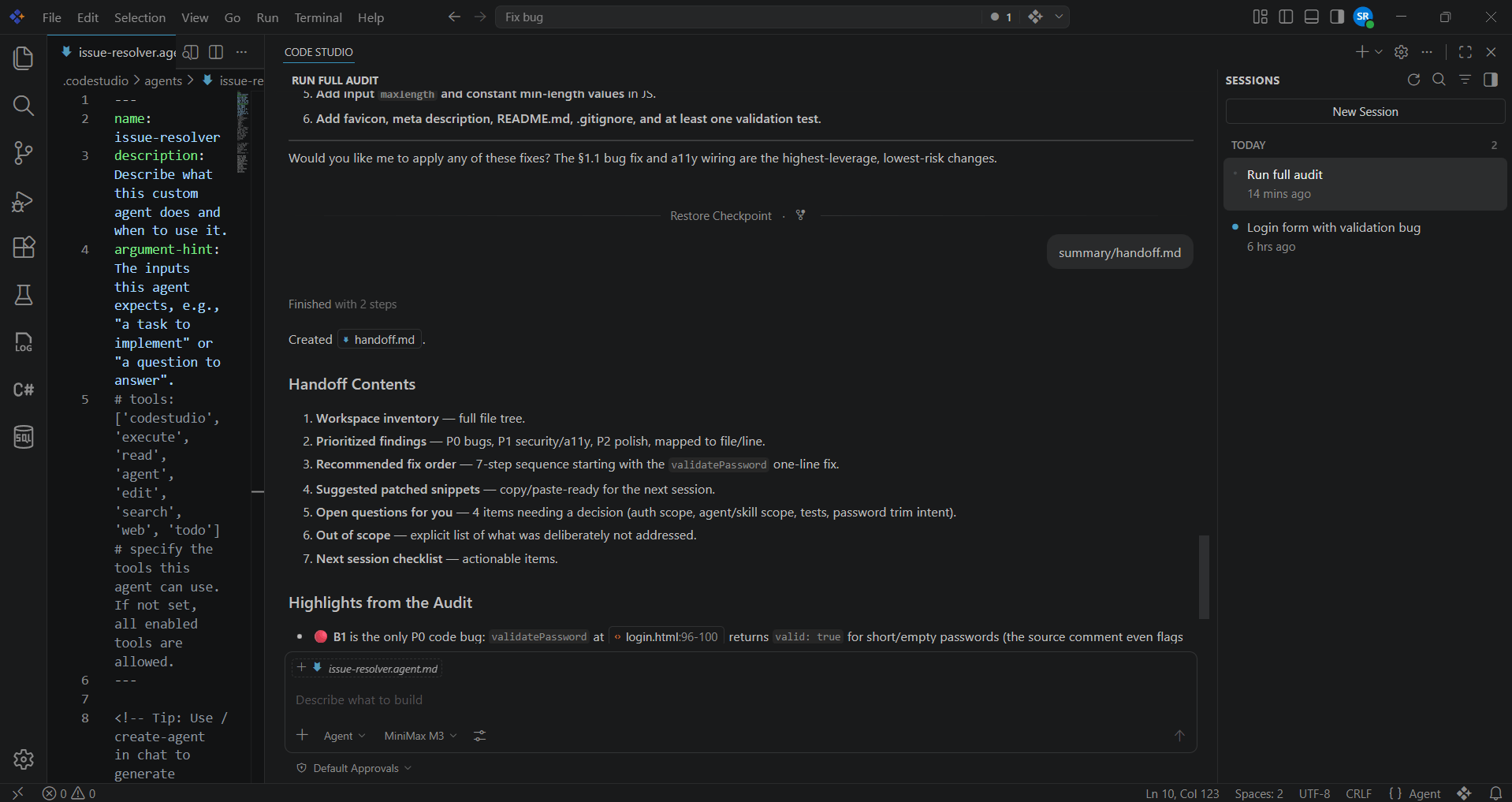Toggle the sessions side panel visibility

coord(1490,80)
